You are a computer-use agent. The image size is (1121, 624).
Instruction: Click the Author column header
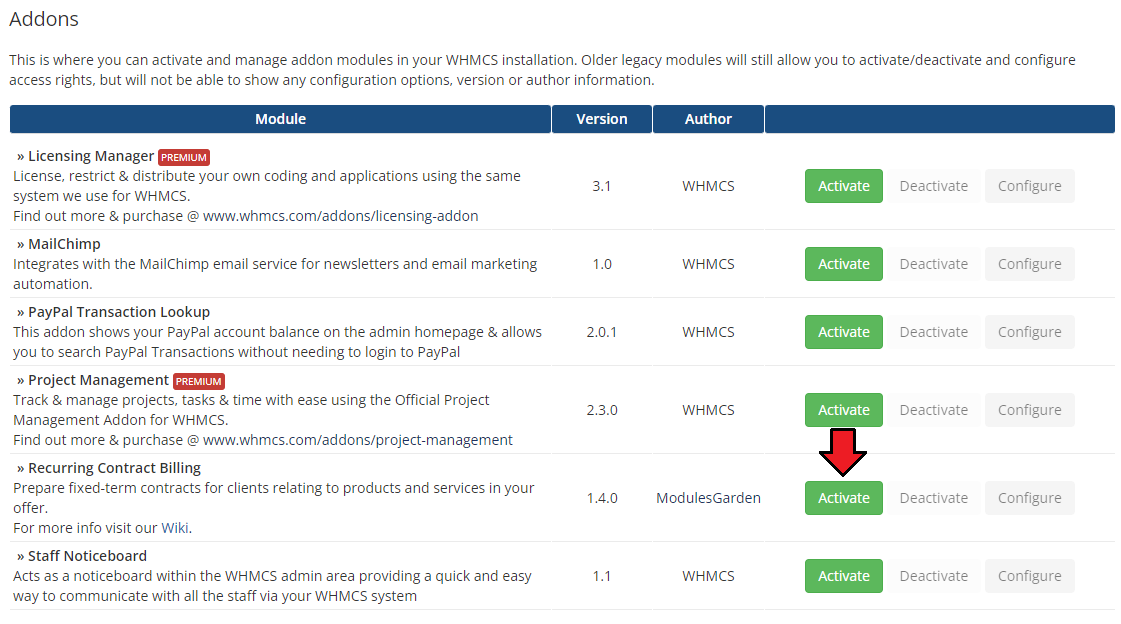(708, 119)
